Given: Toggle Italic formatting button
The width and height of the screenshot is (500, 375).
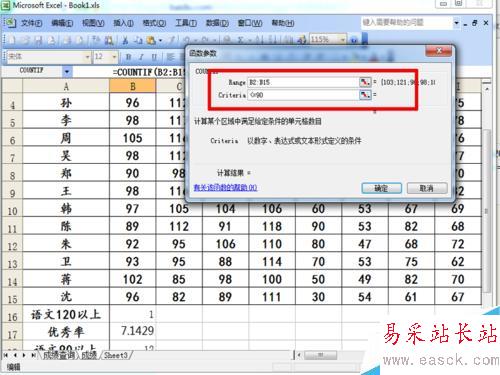Looking at the screenshot, I should coord(141,57).
